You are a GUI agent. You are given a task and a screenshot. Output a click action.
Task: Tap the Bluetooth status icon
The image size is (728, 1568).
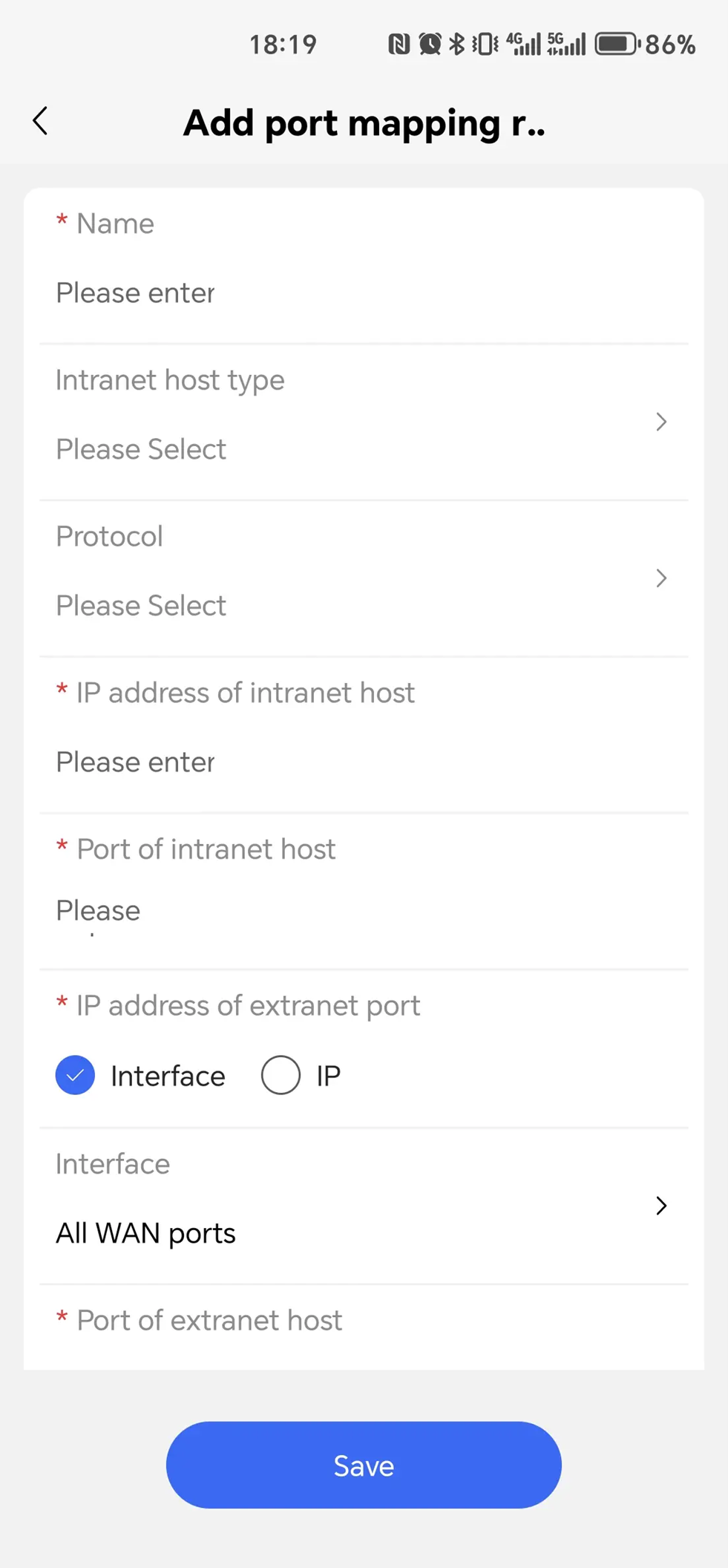pyautogui.click(x=457, y=45)
